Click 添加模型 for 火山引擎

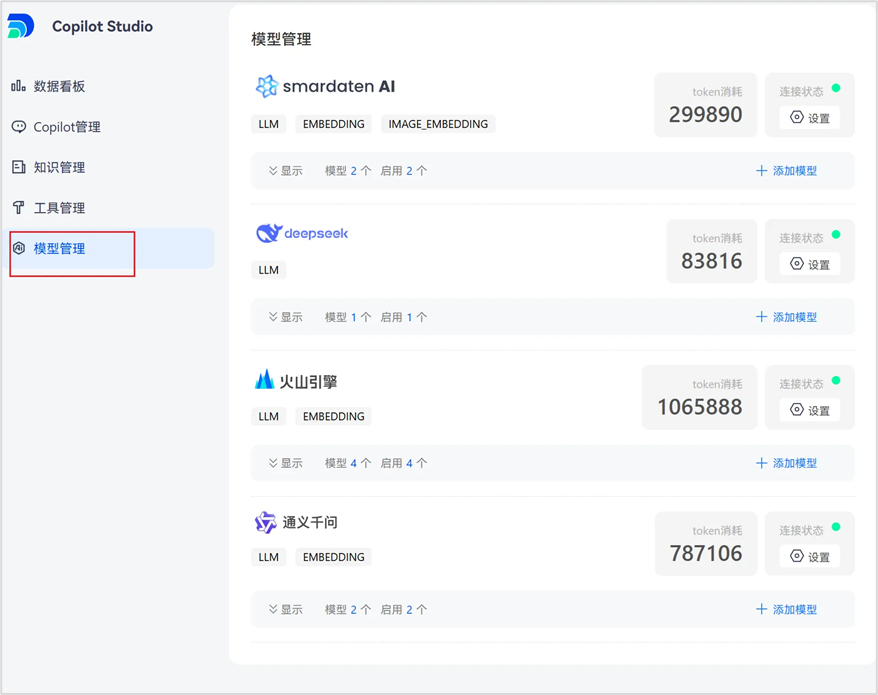point(787,463)
